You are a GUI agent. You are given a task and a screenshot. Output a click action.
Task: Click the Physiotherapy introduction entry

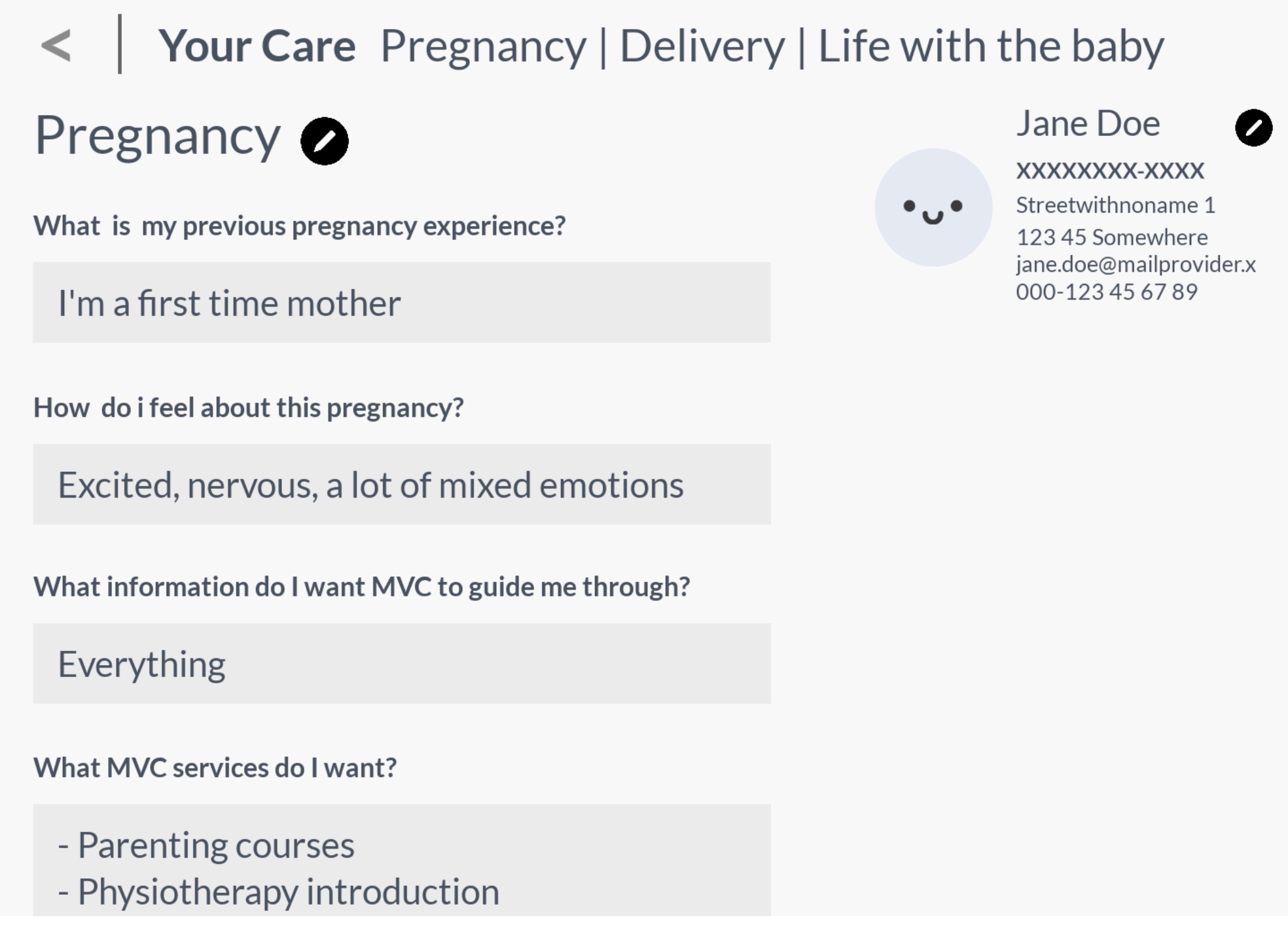pyautogui.click(x=279, y=892)
